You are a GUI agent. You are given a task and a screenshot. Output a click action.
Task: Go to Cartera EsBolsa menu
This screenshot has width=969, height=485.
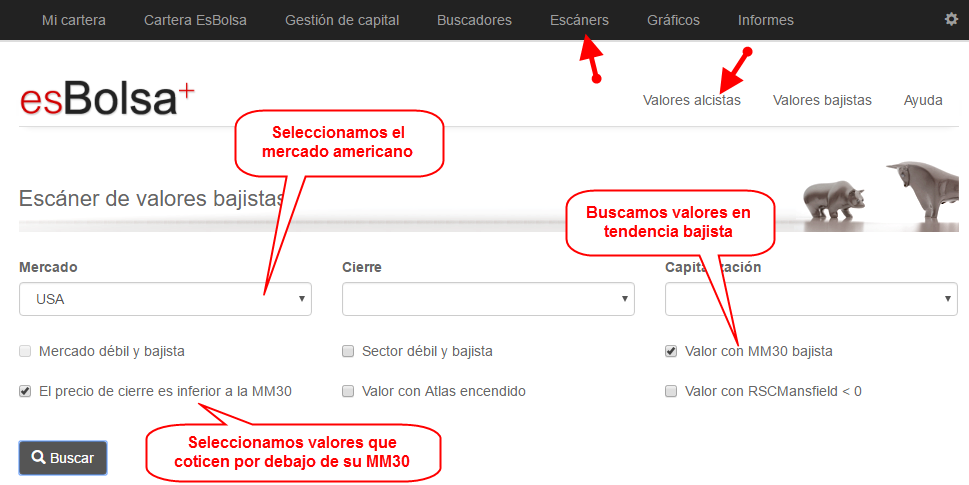coord(195,20)
